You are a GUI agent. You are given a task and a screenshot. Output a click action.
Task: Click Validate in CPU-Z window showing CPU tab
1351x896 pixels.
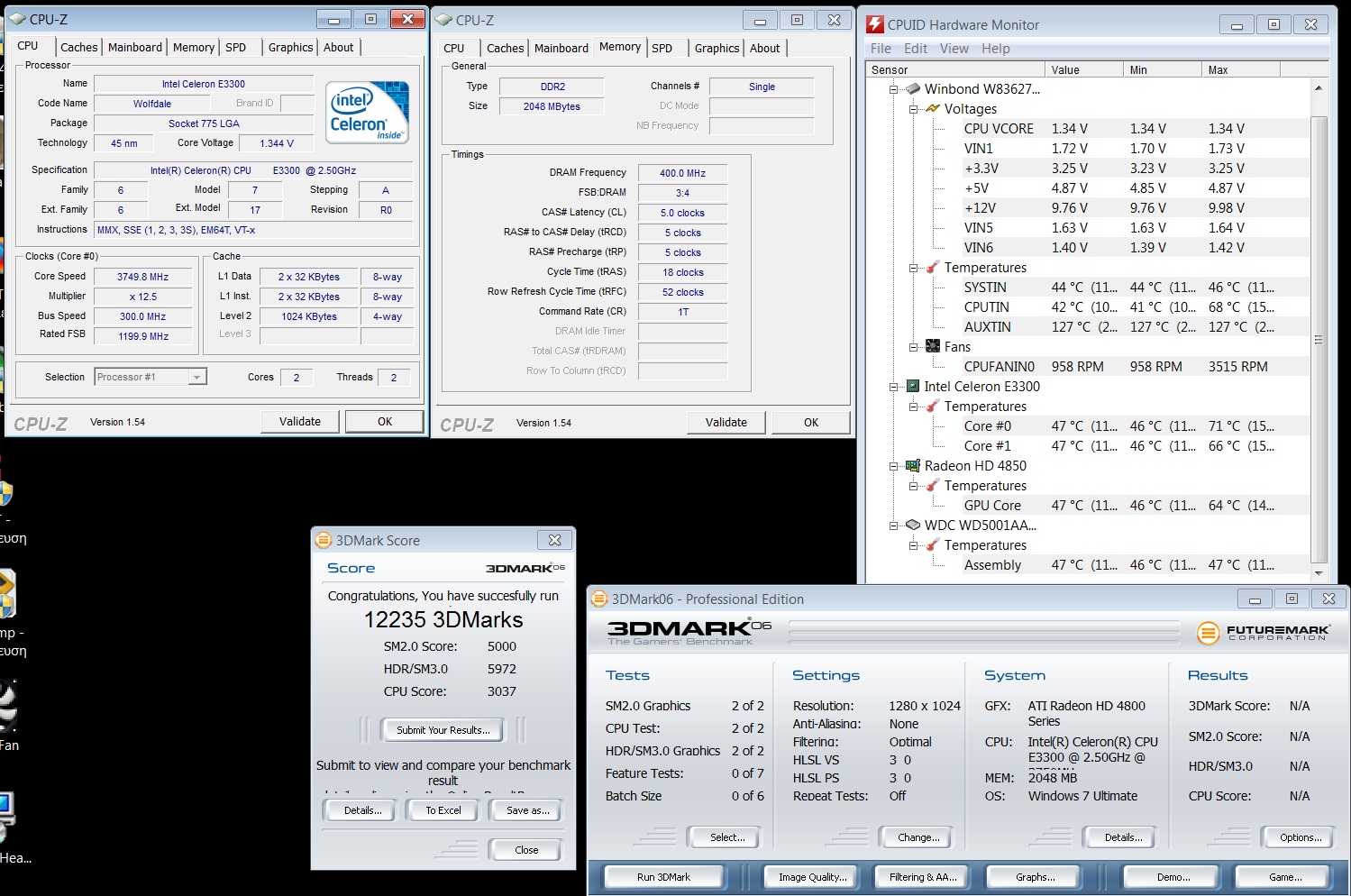300,421
